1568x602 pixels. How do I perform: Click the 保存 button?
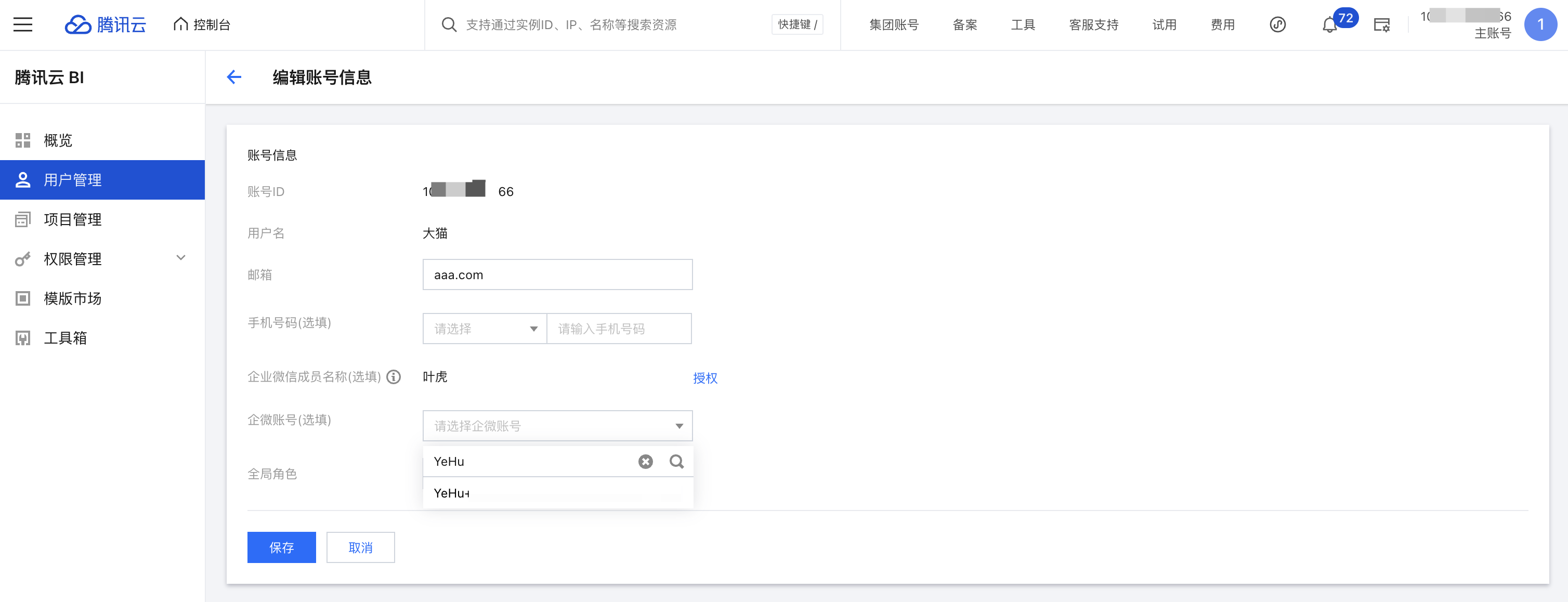coord(281,547)
